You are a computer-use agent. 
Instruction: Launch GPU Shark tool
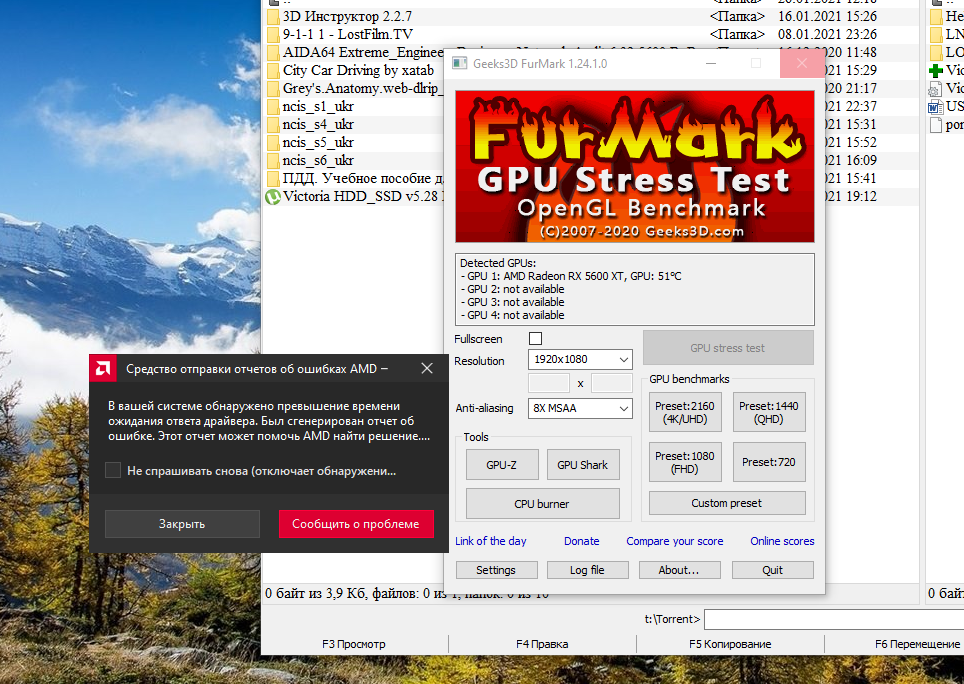583,465
